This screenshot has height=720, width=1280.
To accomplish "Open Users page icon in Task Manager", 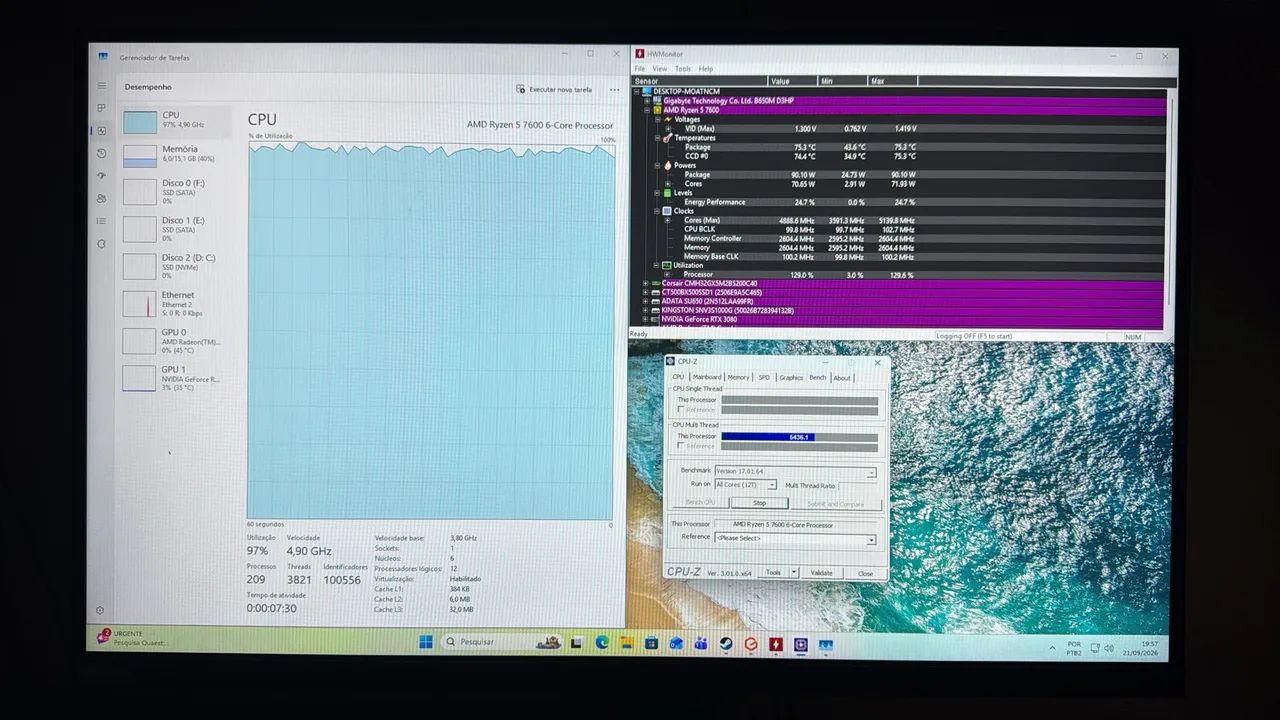I will (101, 199).
